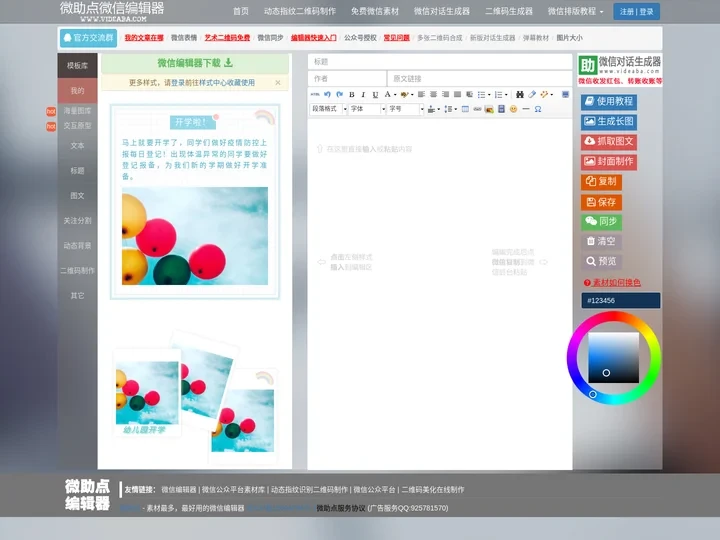
Task: Open font family 字体 dropdown
Action: point(367,109)
